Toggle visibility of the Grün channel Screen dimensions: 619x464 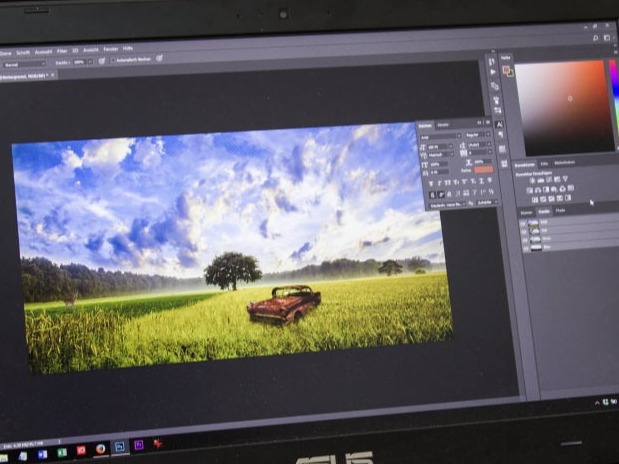tap(525, 240)
